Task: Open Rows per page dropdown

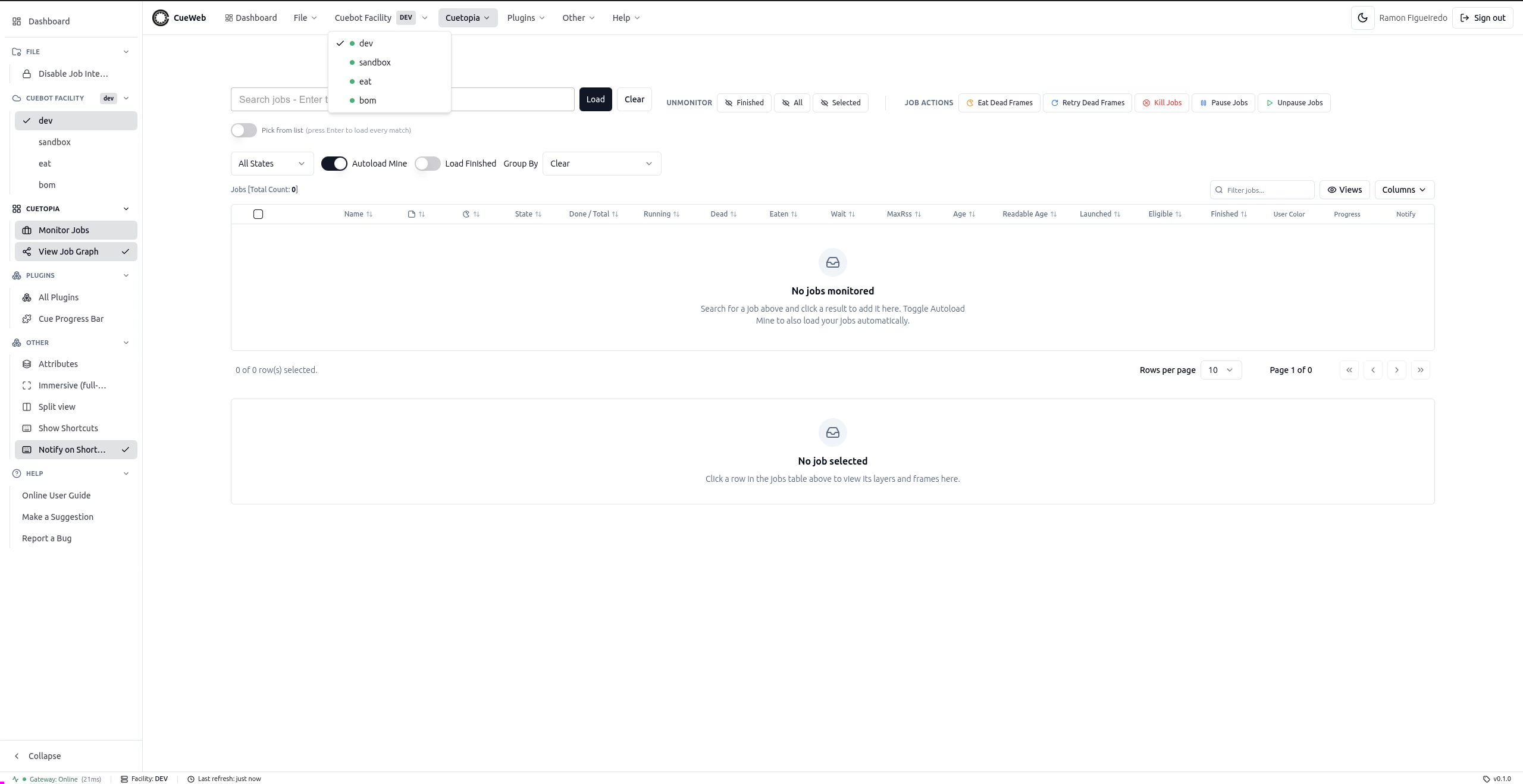Action: [1221, 370]
